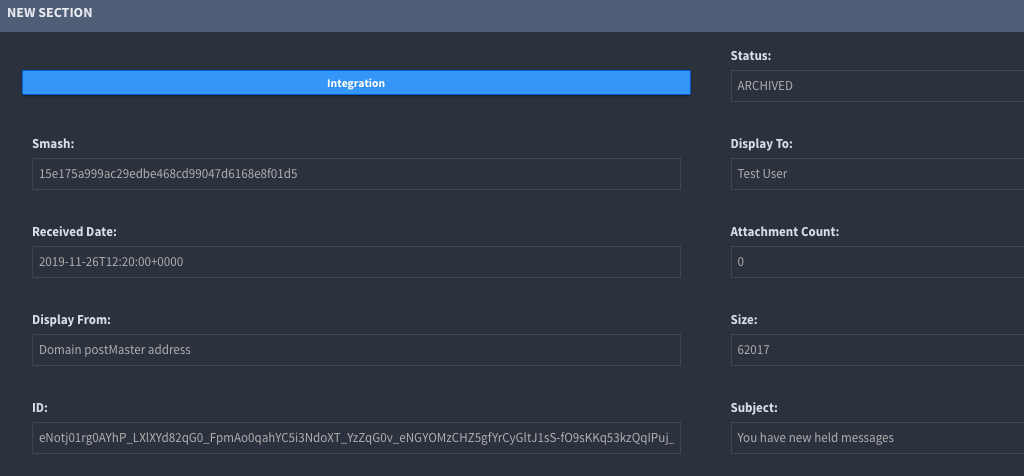Click the Size label

[x=744, y=320]
